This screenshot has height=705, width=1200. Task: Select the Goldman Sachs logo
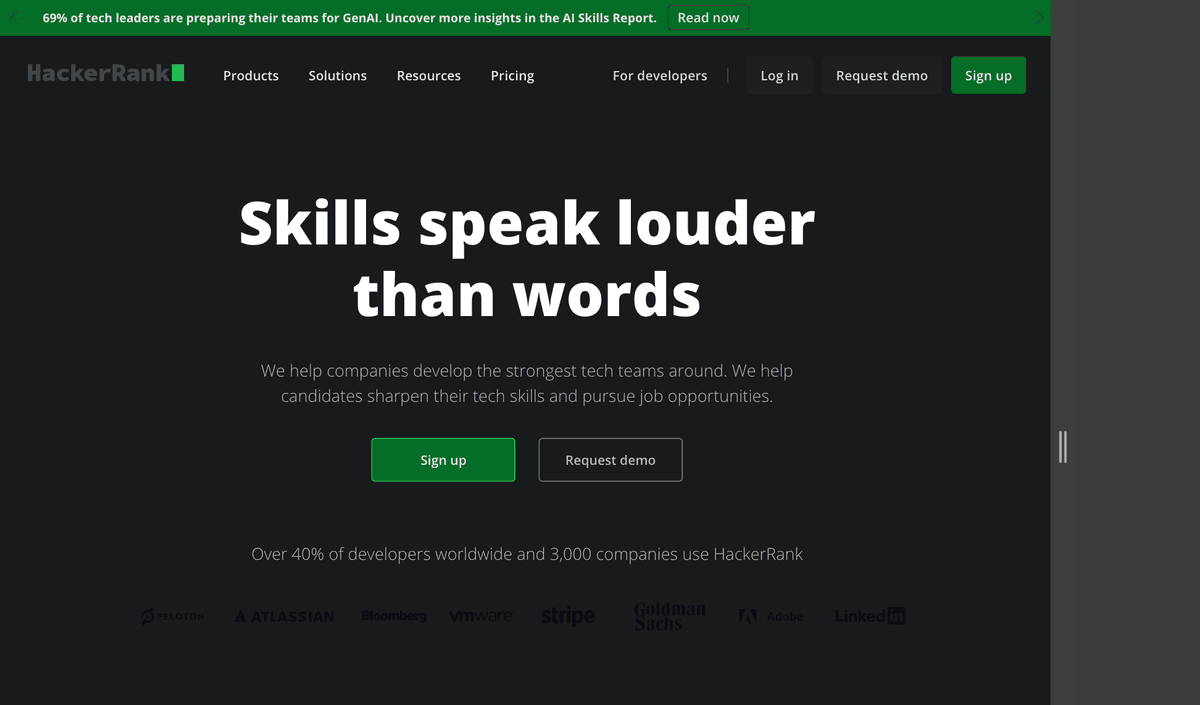coord(668,616)
